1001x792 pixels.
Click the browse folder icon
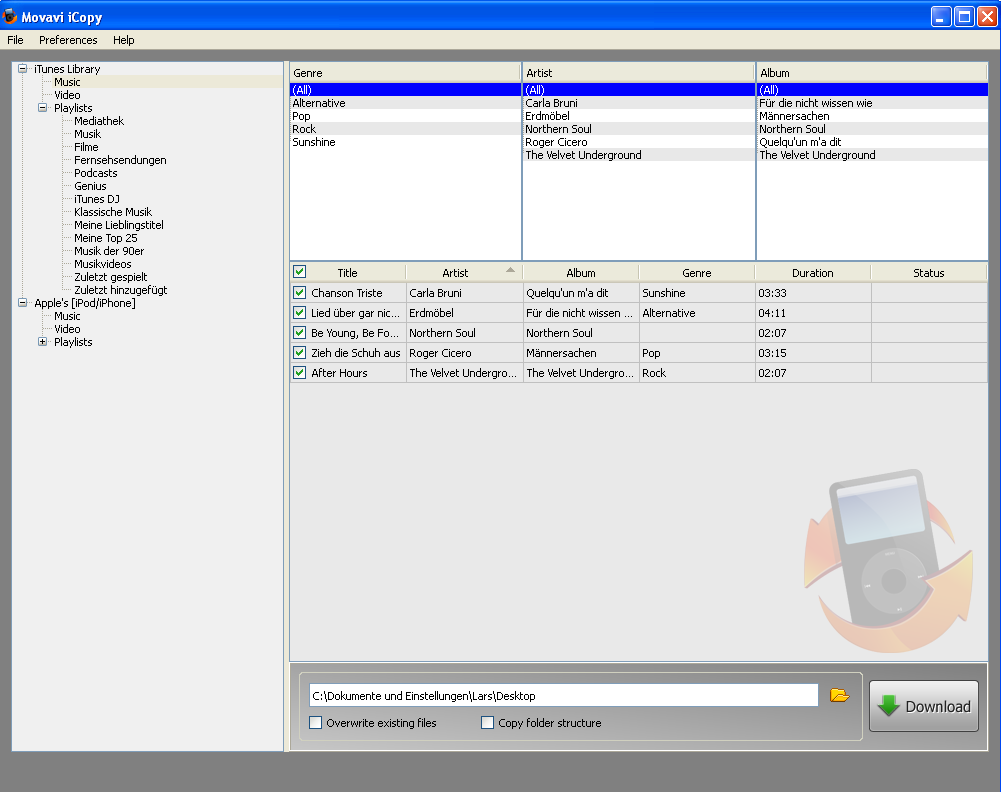(x=839, y=695)
